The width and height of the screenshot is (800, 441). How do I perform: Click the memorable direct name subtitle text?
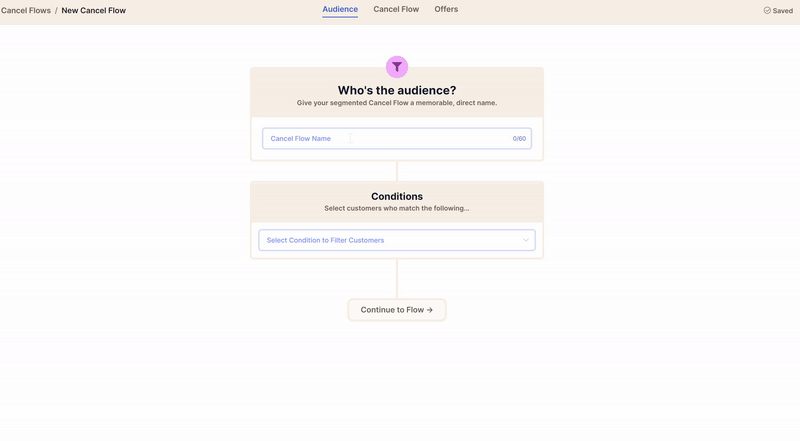click(397, 103)
